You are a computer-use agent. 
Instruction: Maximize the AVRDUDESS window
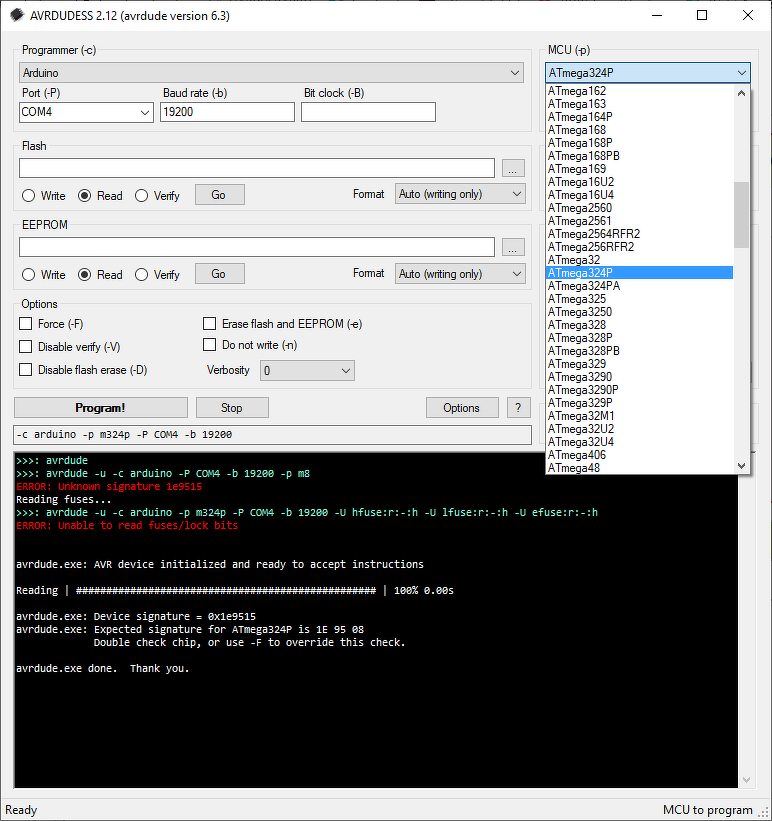702,15
